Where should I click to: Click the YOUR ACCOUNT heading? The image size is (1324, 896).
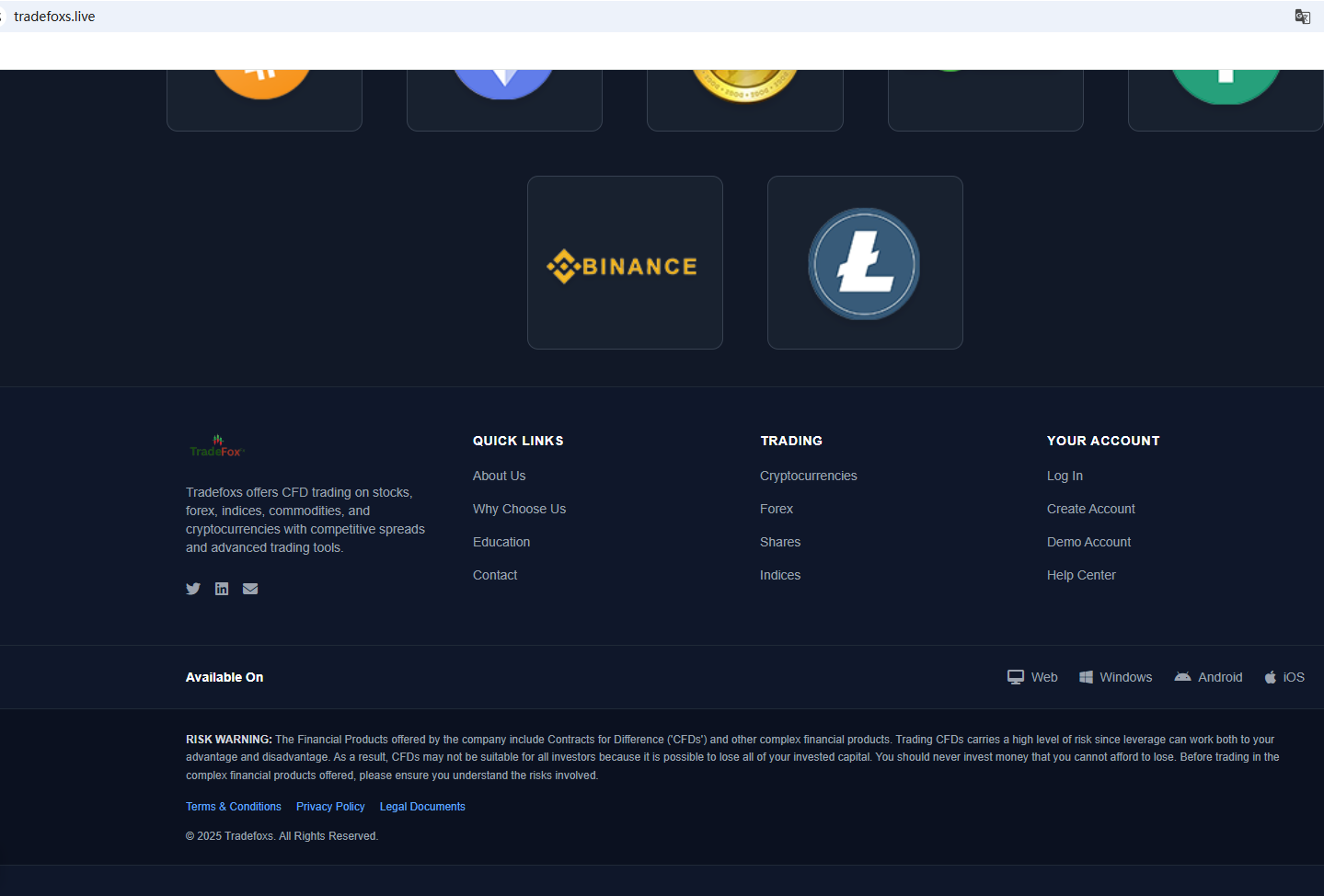coord(1103,441)
